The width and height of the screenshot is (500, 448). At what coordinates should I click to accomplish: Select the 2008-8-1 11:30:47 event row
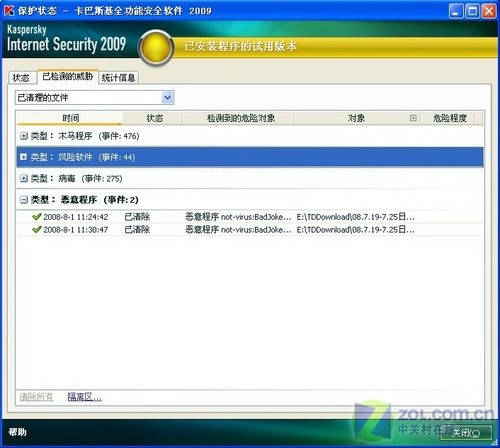pyautogui.click(x=249, y=230)
